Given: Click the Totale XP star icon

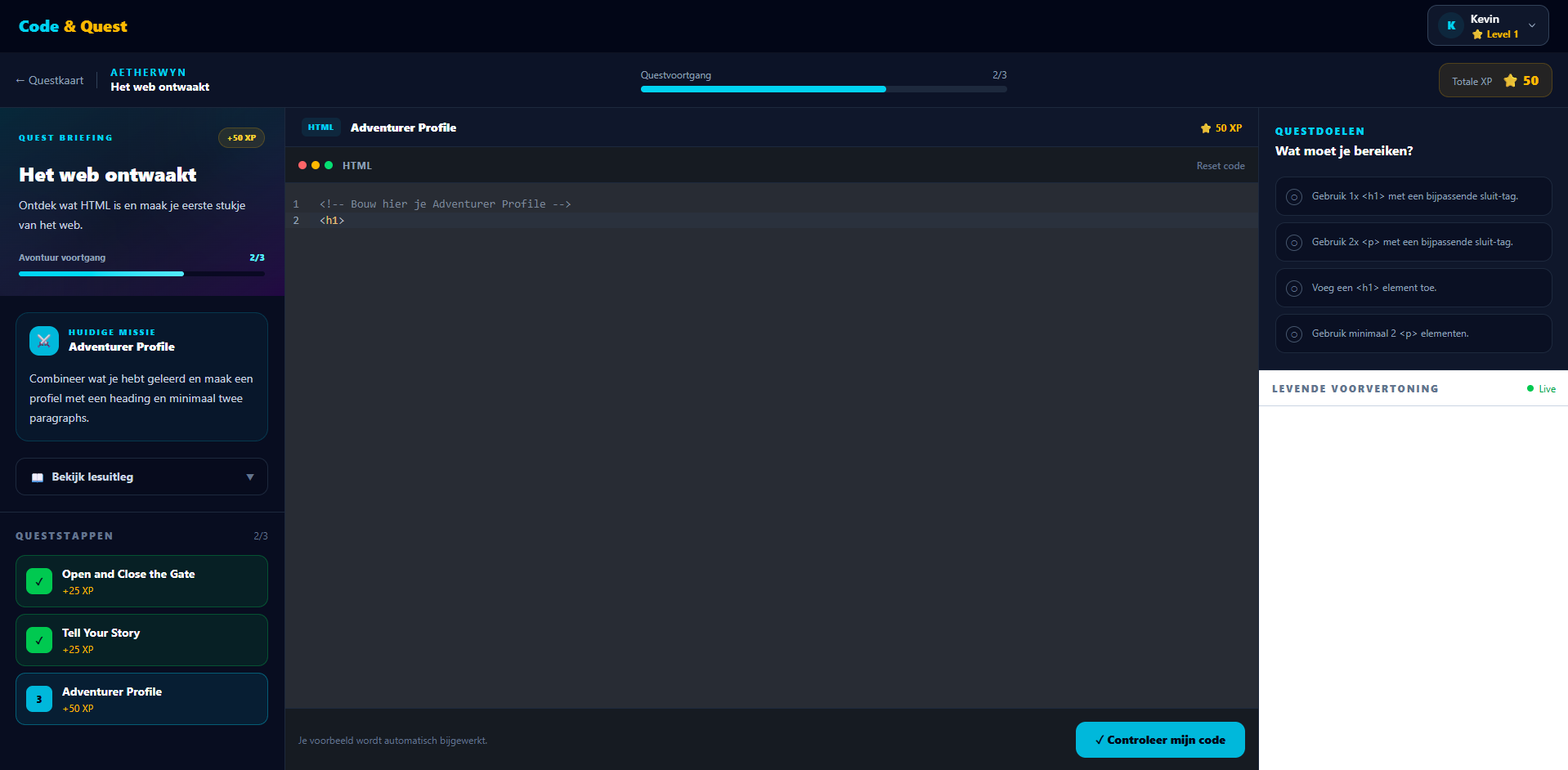Looking at the screenshot, I should tap(1510, 80).
